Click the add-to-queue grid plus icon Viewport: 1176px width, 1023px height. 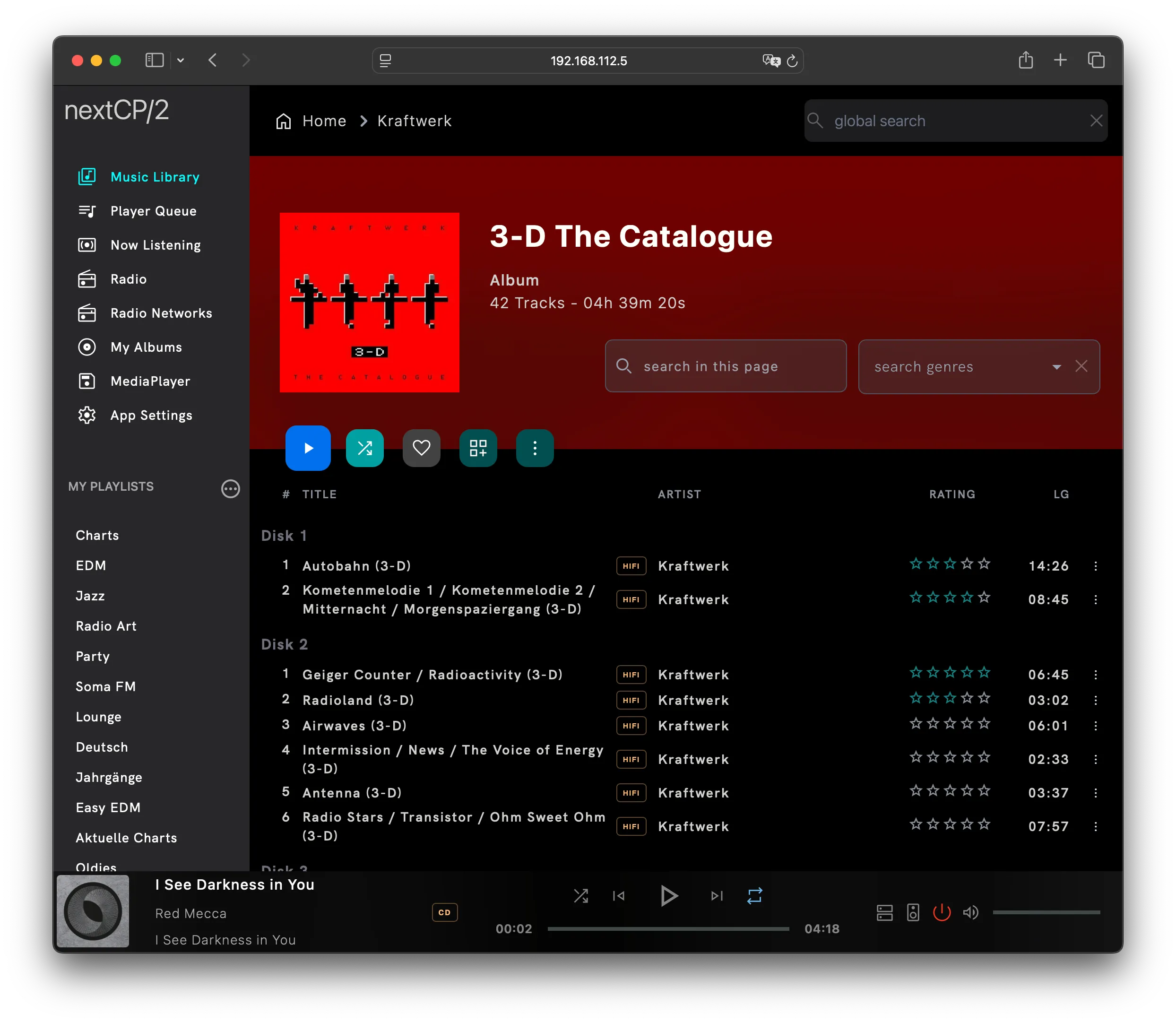pos(478,448)
